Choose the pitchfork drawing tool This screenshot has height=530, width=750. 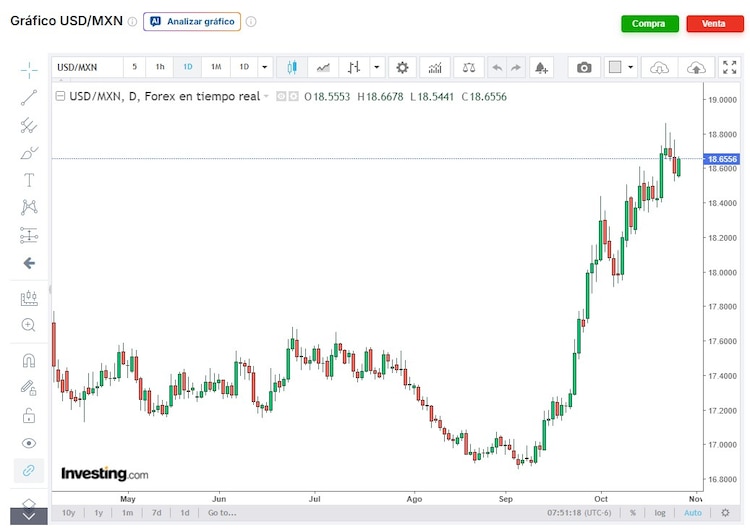click(x=29, y=125)
